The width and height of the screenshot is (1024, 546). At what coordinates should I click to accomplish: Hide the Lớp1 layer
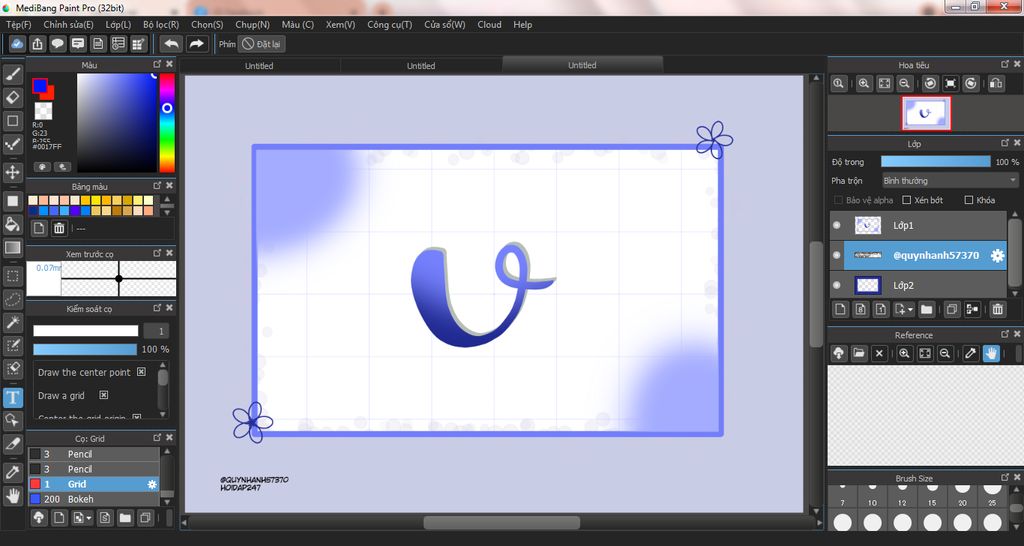pos(837,226)
